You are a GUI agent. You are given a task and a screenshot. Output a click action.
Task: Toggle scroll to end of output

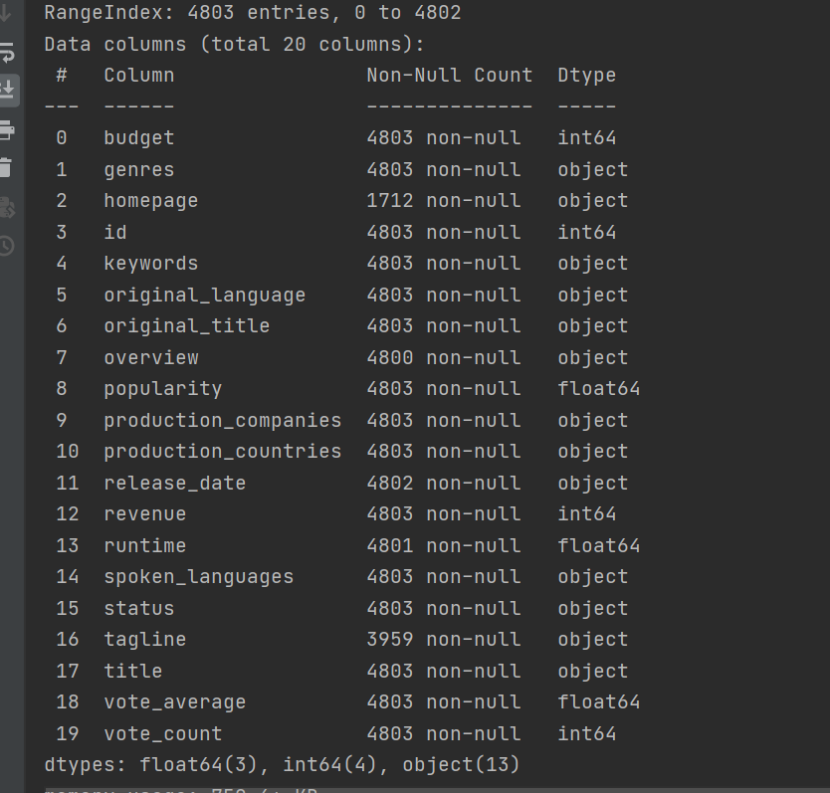click(x=7, y=89)
